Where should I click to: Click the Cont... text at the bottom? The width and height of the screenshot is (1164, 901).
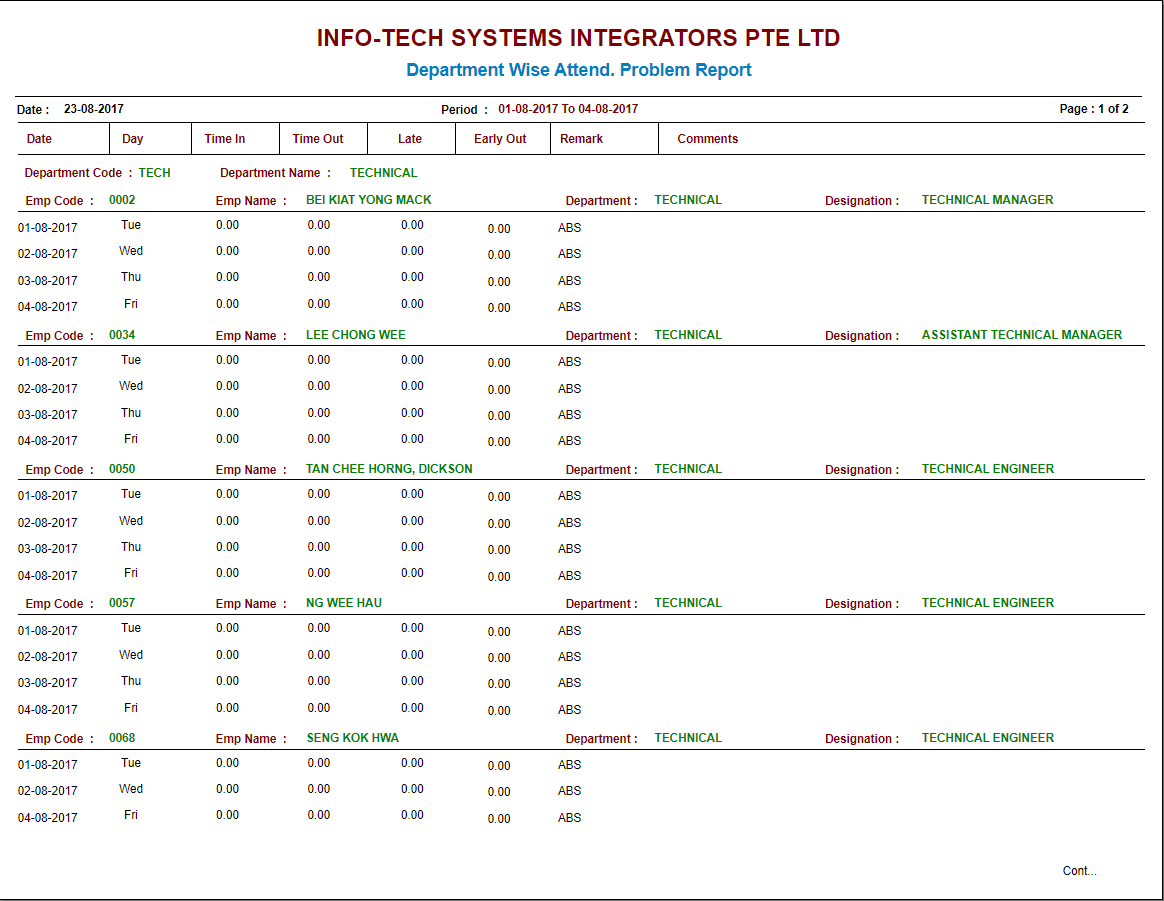[x=1079, y=871]
